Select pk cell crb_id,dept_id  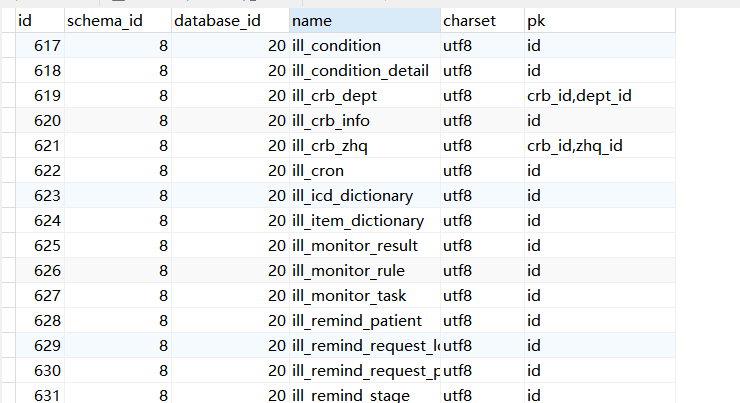point(600,96)
